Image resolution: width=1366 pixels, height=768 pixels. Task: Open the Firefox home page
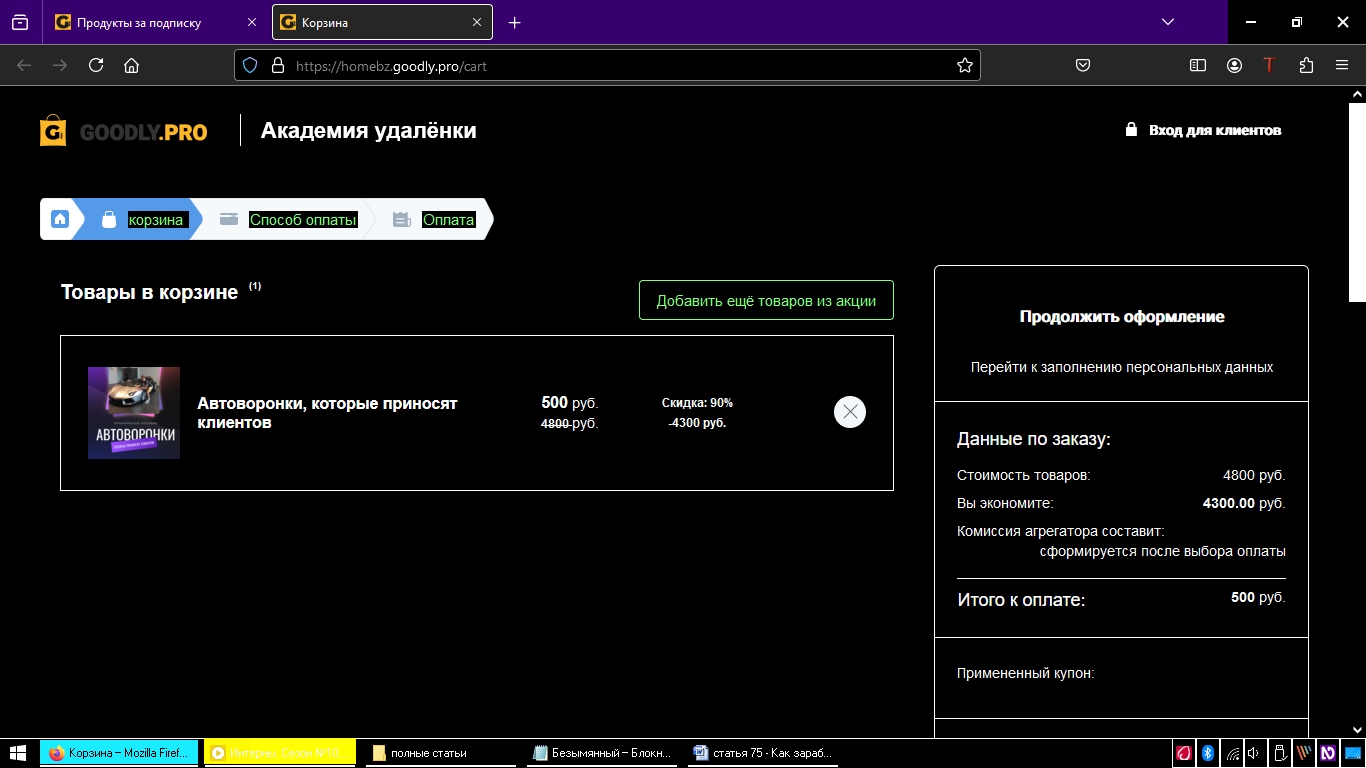pos(131,65)
